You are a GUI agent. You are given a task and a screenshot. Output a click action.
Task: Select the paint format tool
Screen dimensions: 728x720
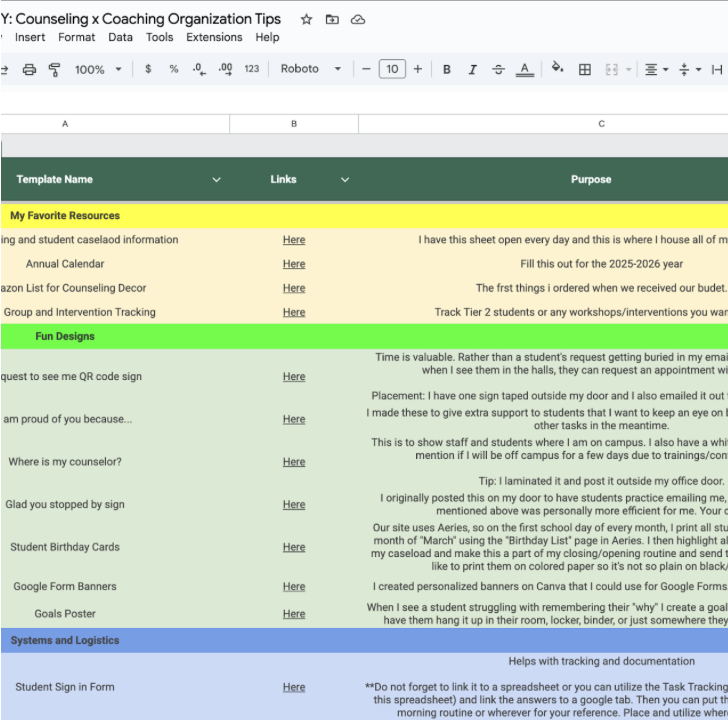click(x=54, y=70)
